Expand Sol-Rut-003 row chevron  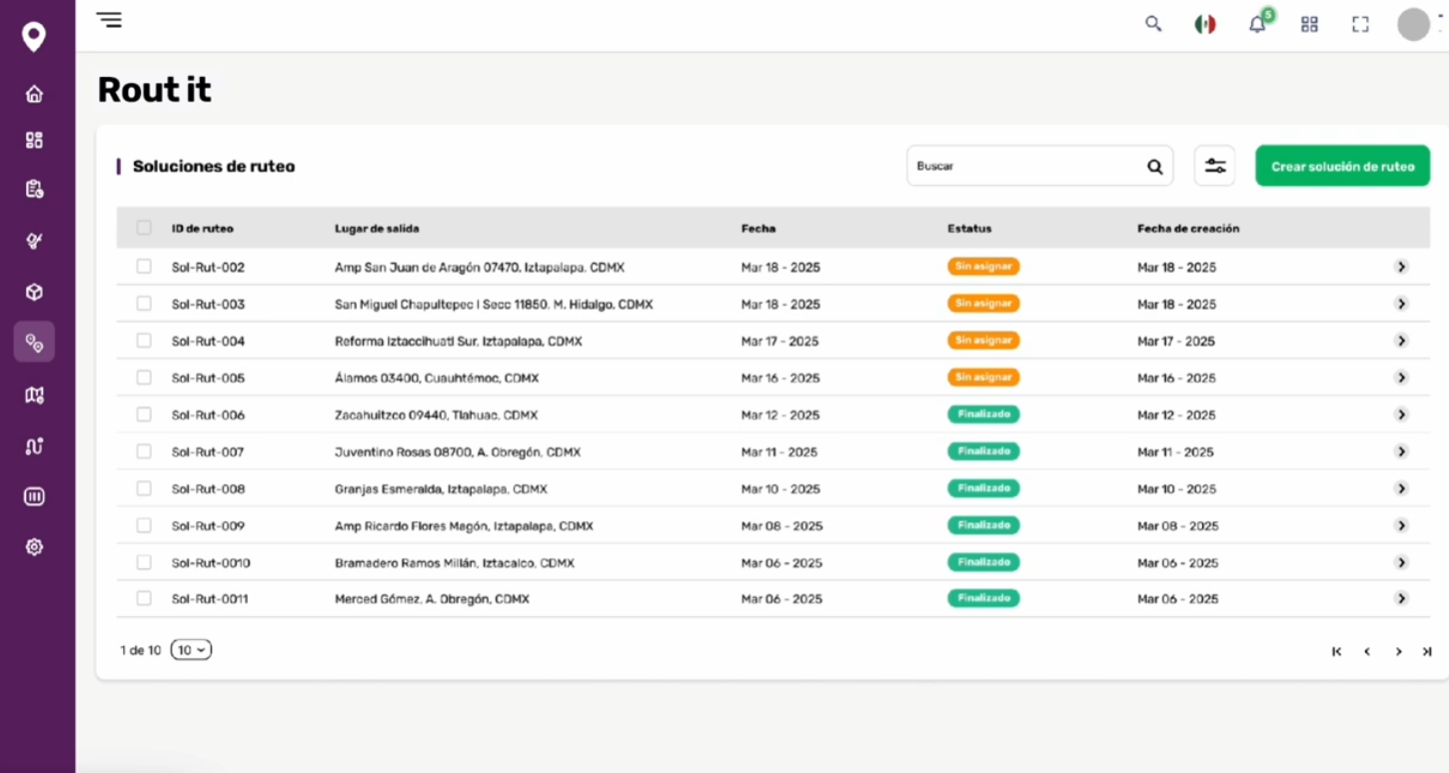click(x=1401, y=304)
